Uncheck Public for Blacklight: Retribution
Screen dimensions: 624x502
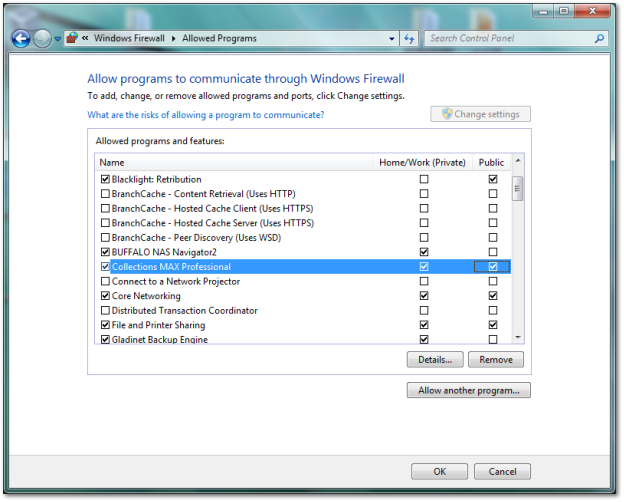(493, 179)
